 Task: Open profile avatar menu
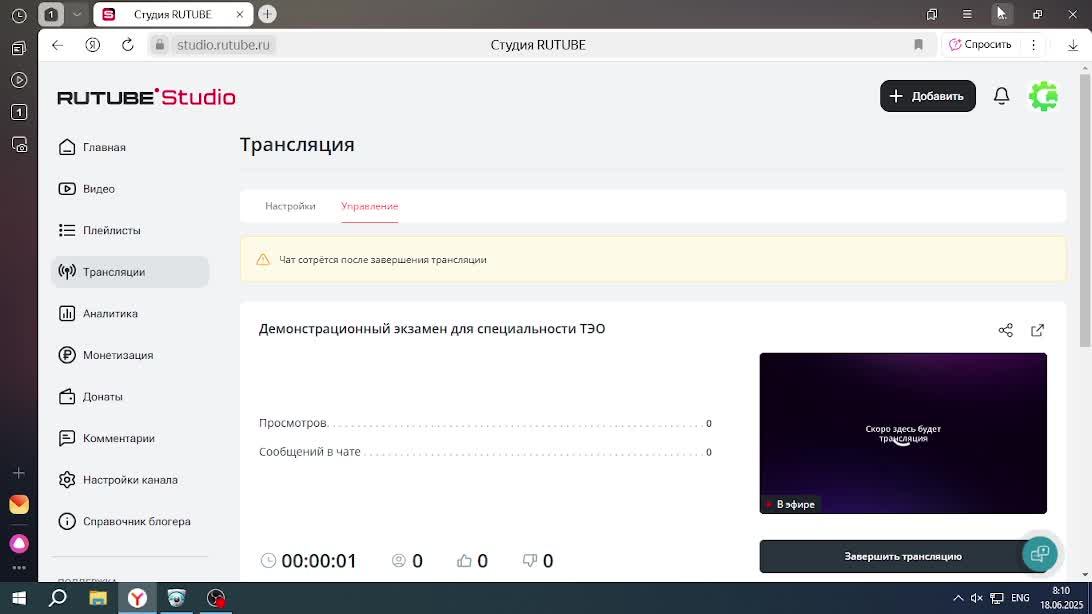click(1043, 96)
